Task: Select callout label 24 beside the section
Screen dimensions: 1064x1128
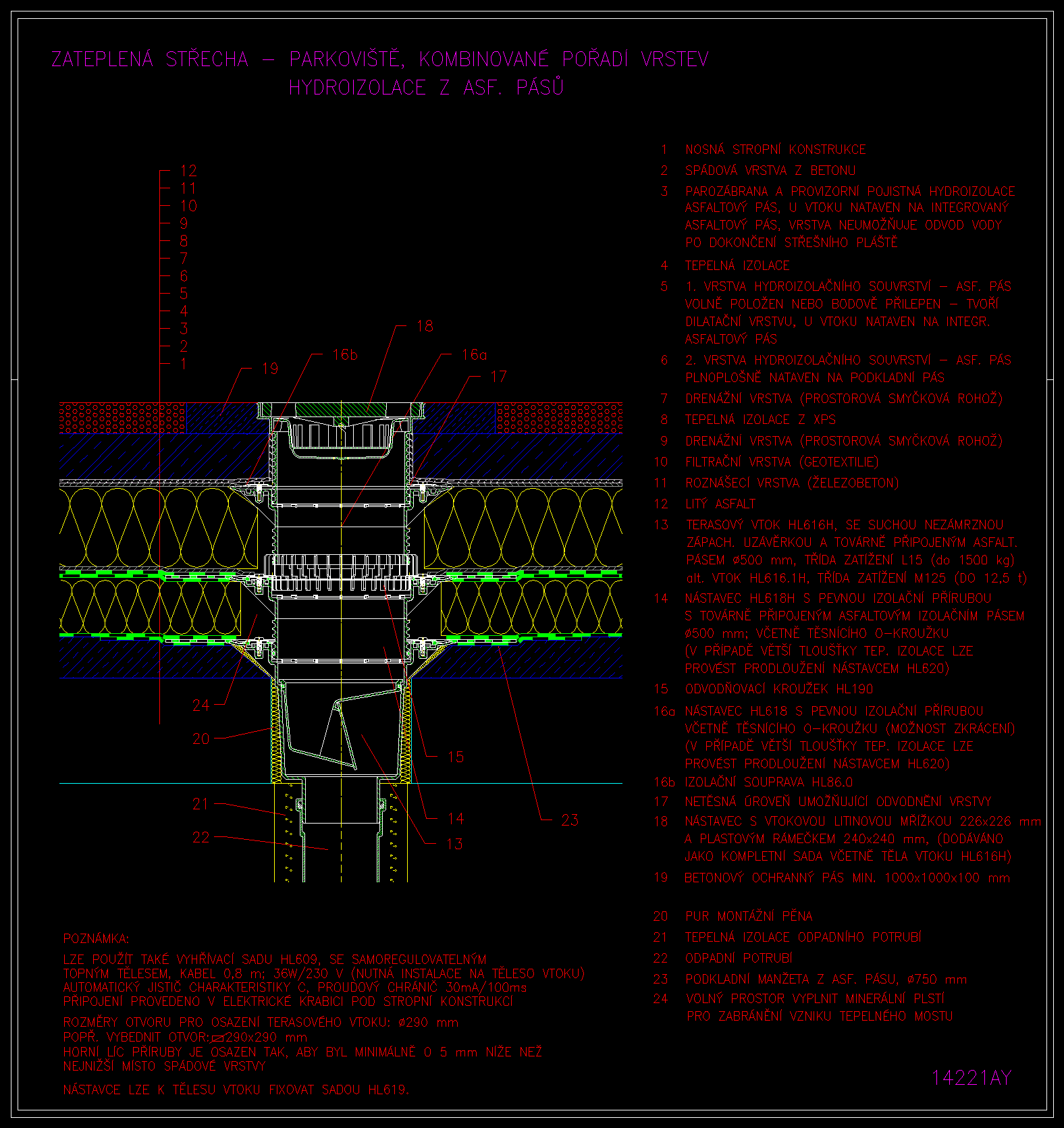Action: 201,705
